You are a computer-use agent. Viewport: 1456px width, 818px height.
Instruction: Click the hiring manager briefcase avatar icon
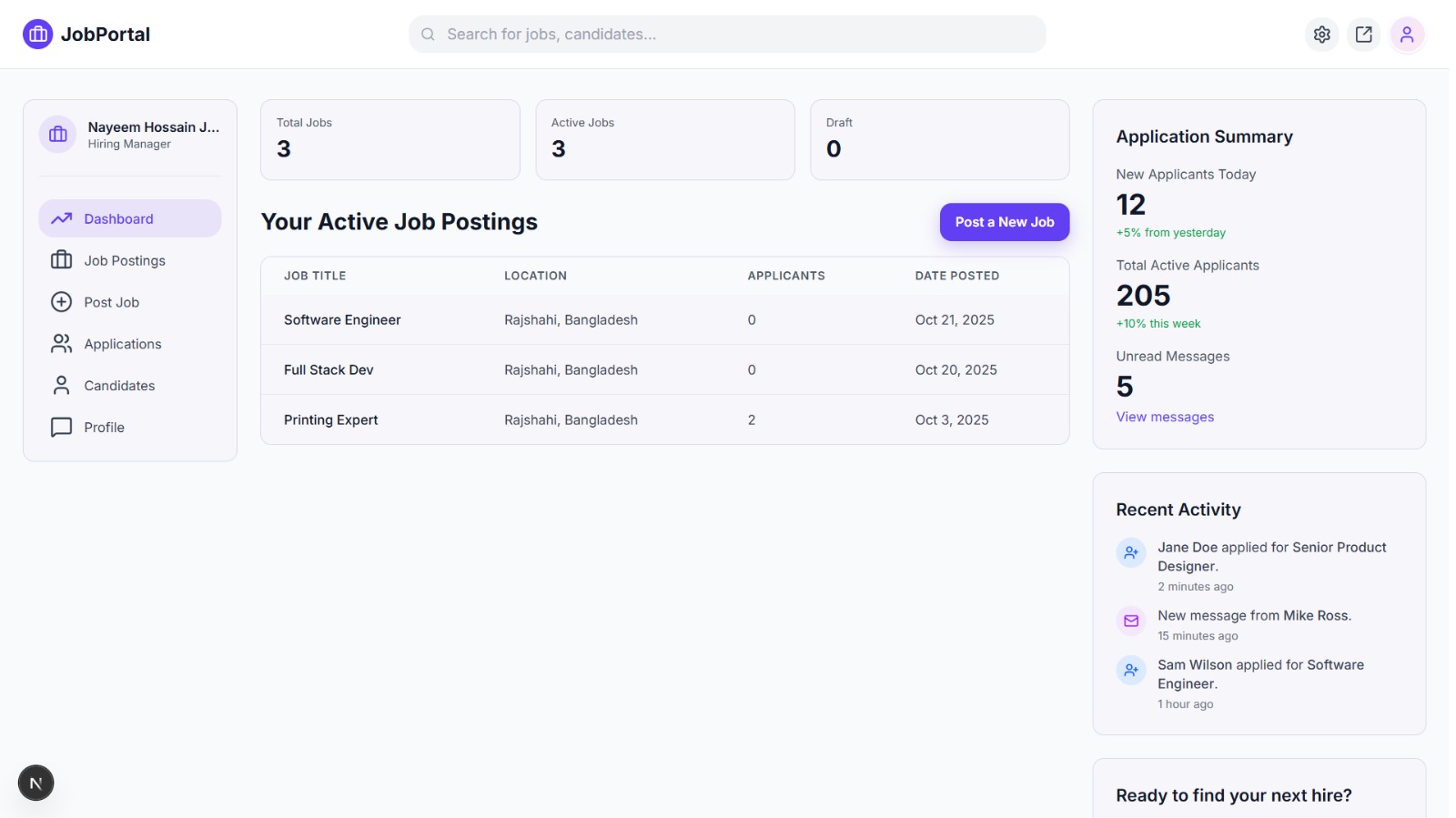(58, 135)
